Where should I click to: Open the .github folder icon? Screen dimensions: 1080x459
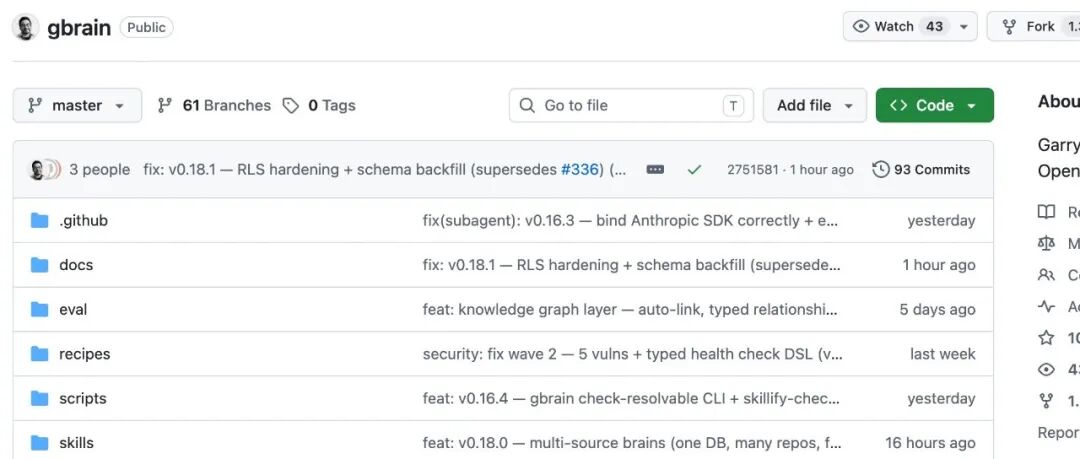[39, 221]
